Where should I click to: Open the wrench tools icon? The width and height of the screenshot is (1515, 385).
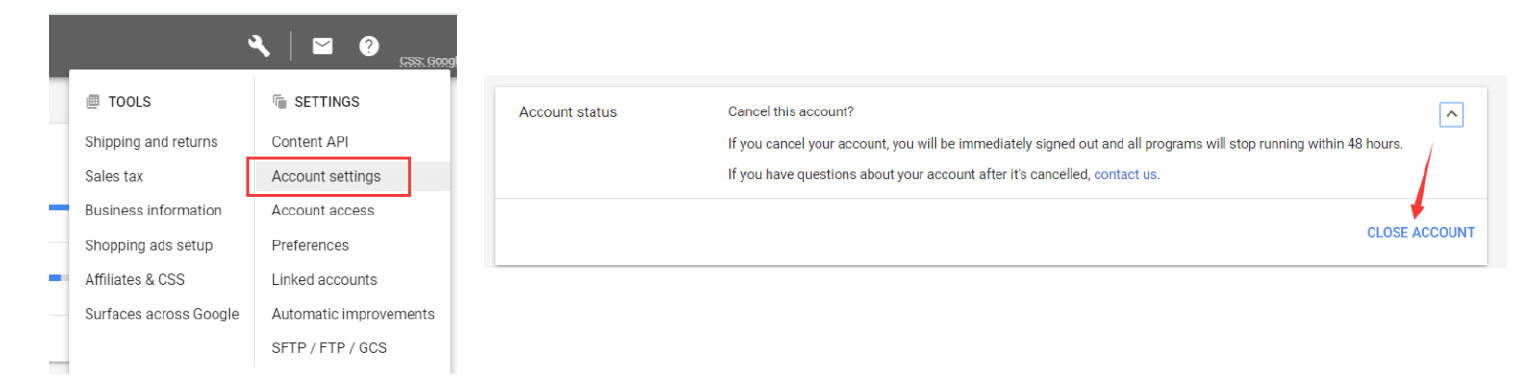259,45
